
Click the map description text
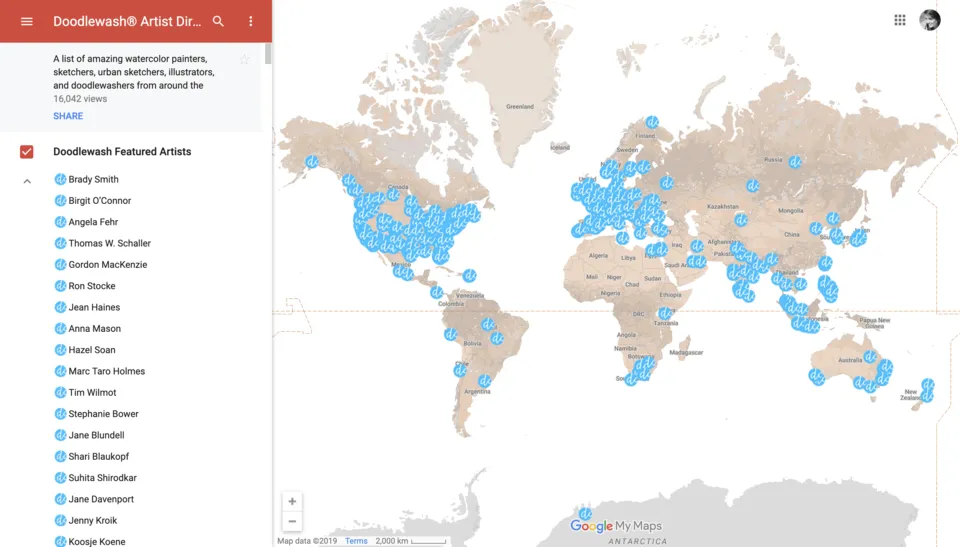pos(133,72)
